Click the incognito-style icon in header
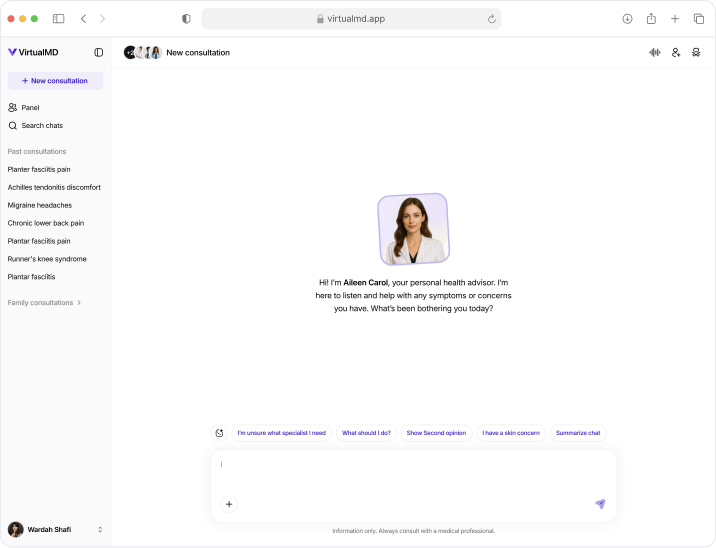The image size is (716, 548). pos(696,53)
